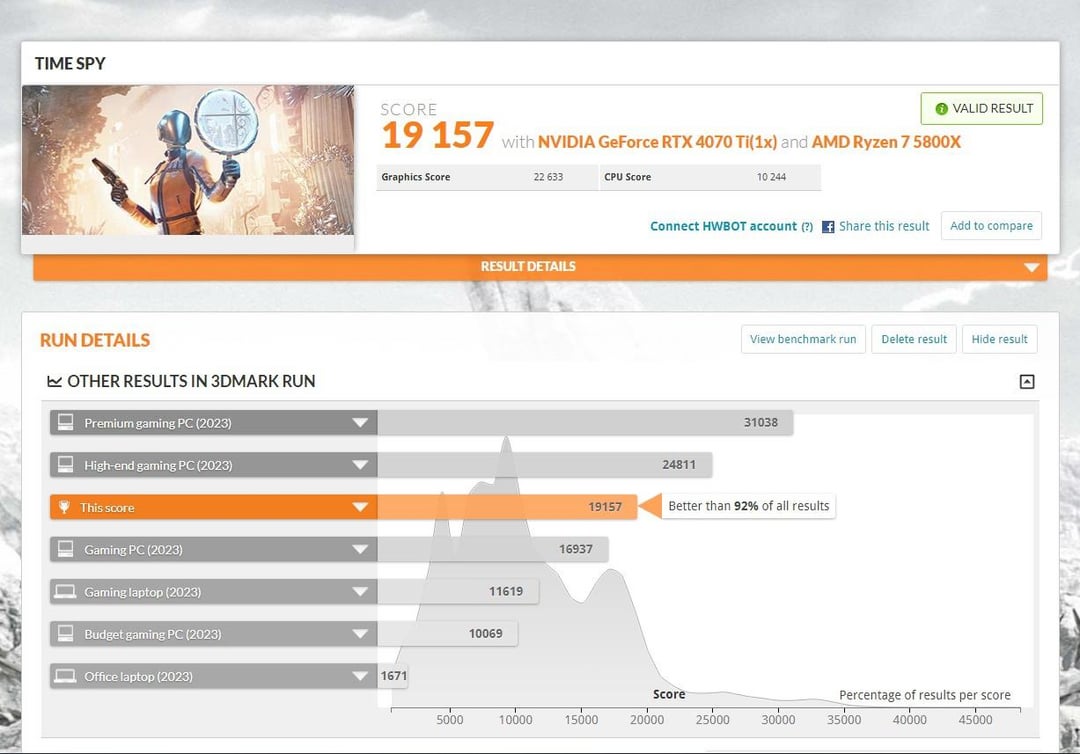The image size is (1080, 754).
Task: Click the 16937 Gaming PC bar
Action: click(x=492, y=549)
